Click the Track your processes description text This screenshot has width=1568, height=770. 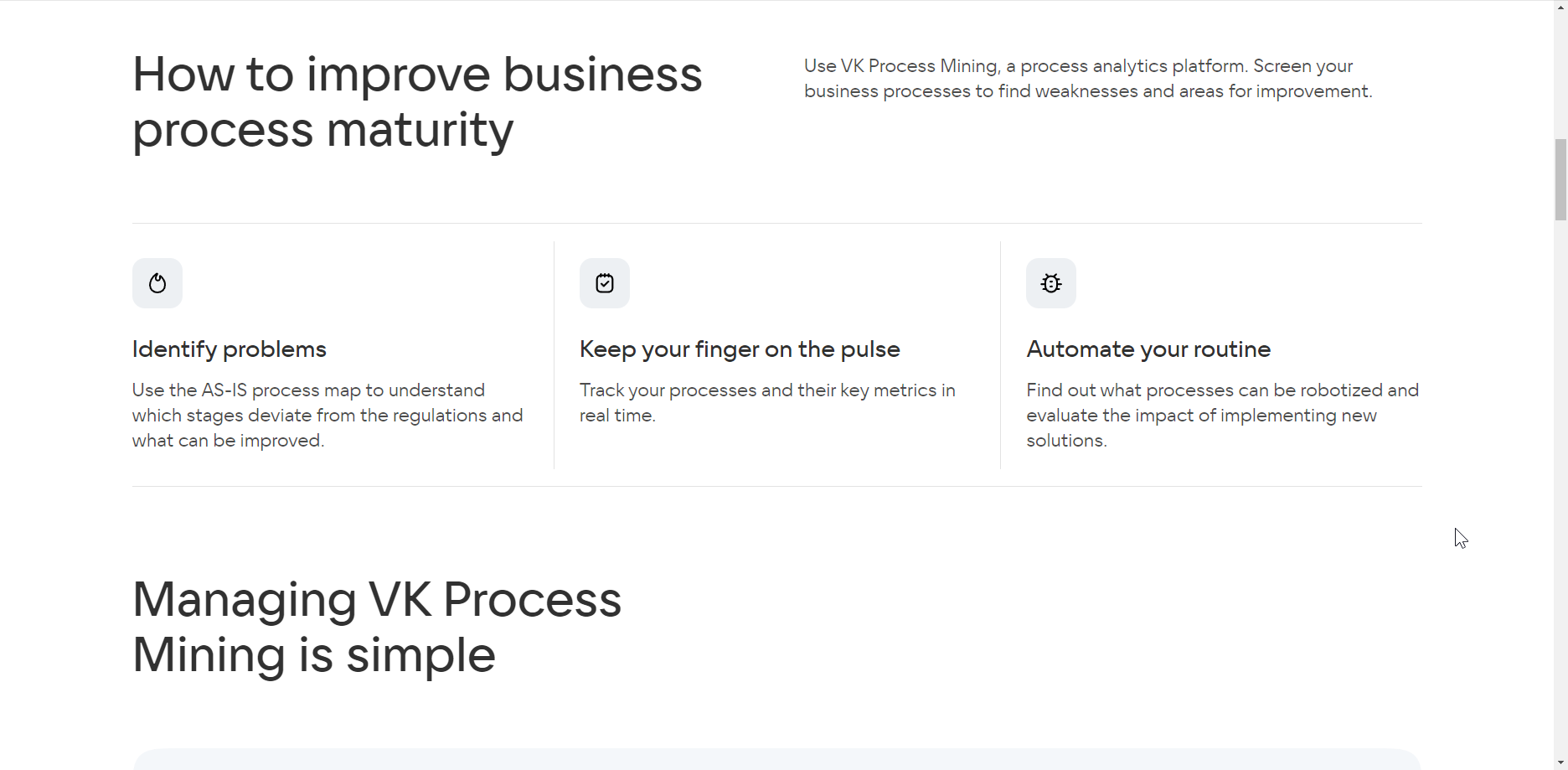pos(767,403)
